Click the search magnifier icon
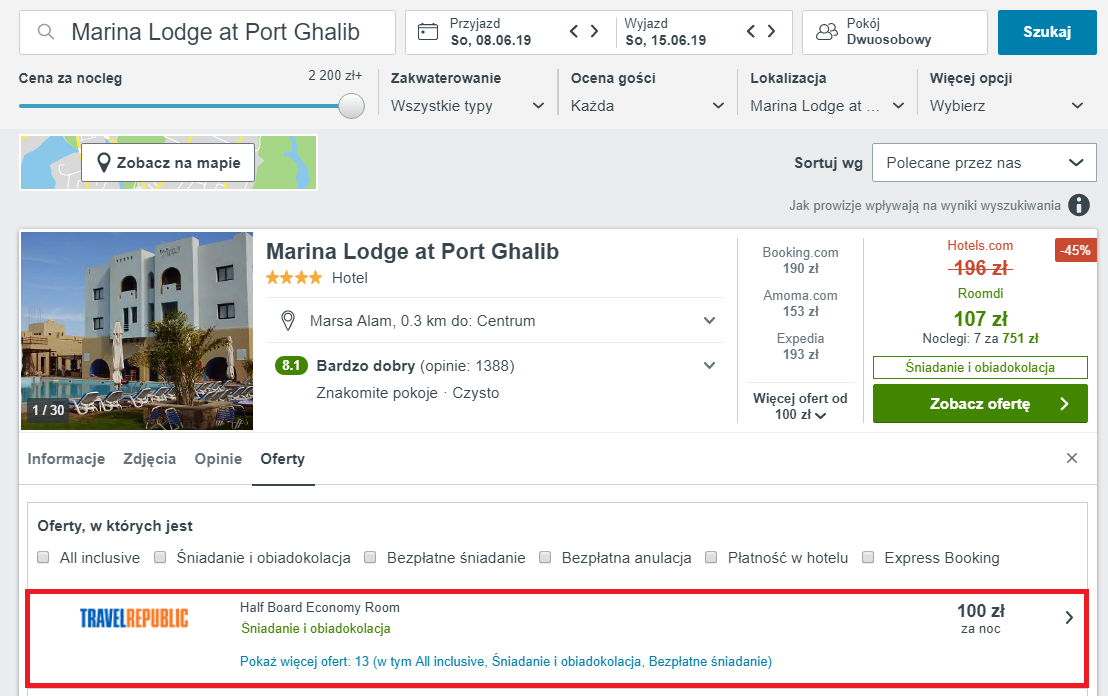The image size is (1108, 696). [x=45, y=33]
